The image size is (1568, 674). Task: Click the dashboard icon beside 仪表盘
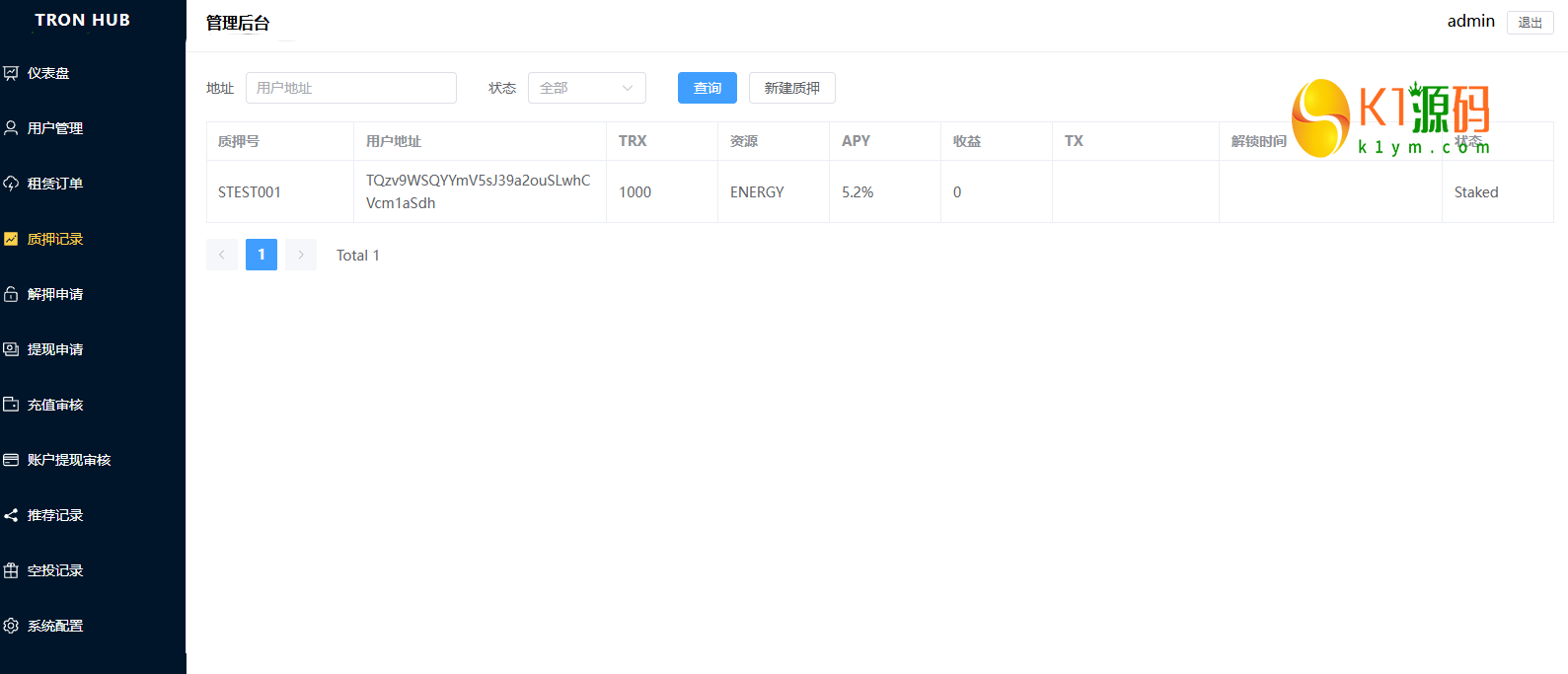[x=11, y=73]
